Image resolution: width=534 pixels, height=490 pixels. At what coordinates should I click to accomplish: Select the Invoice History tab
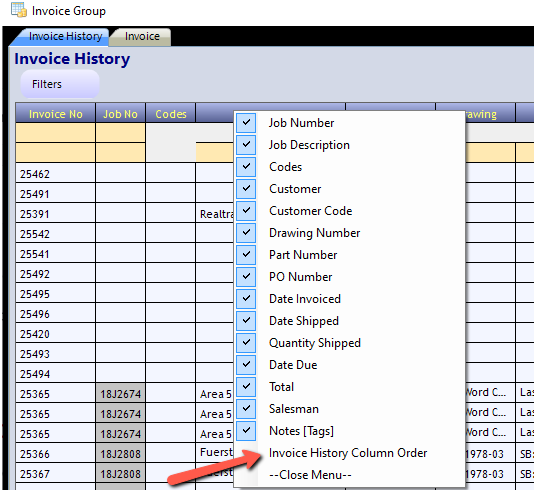[65, 36]
